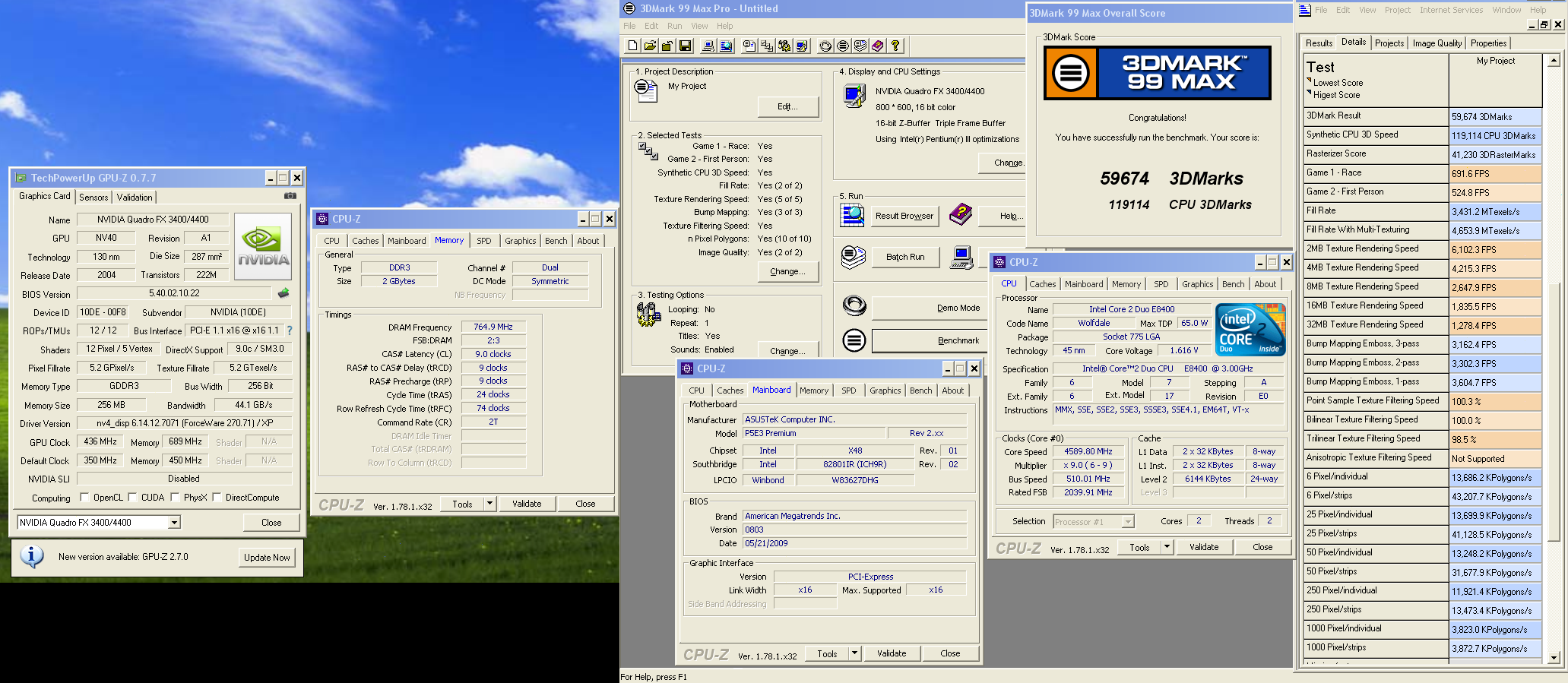Click scroll down arrow in results panel
1568x683 pixels.
tap(1554, 657)
